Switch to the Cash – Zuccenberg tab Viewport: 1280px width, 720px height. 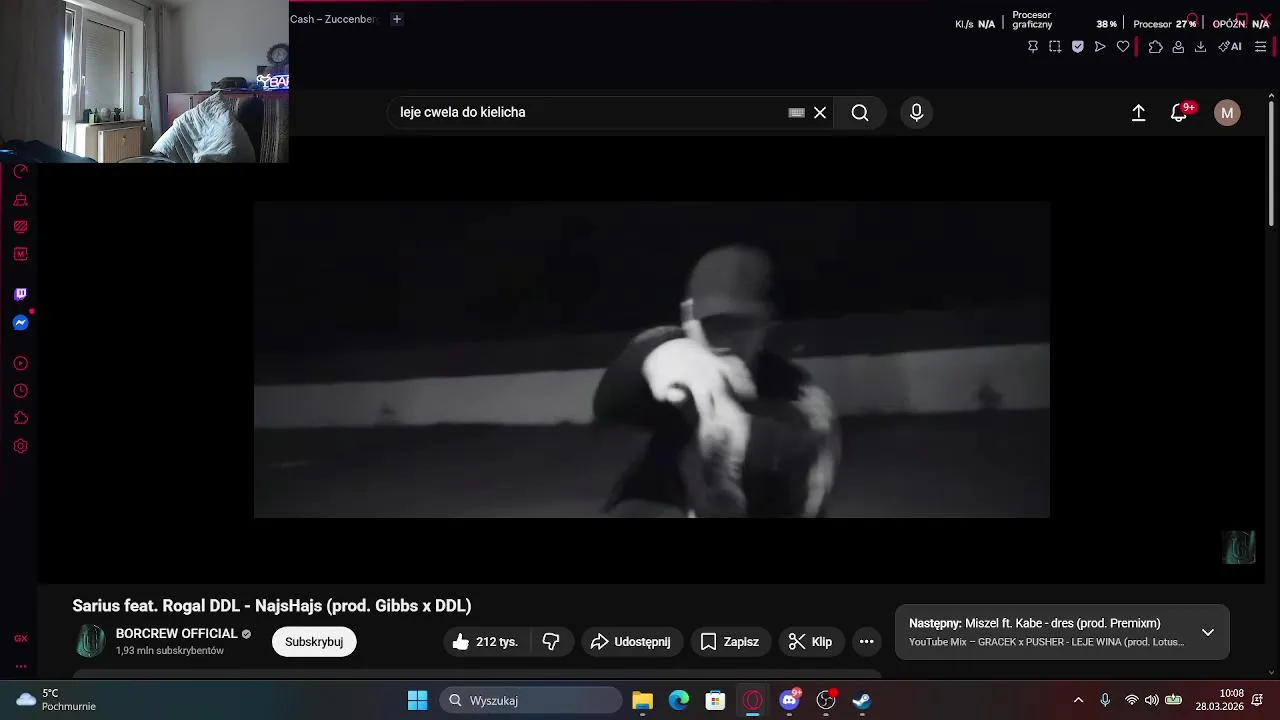click(x=334, y=19)
